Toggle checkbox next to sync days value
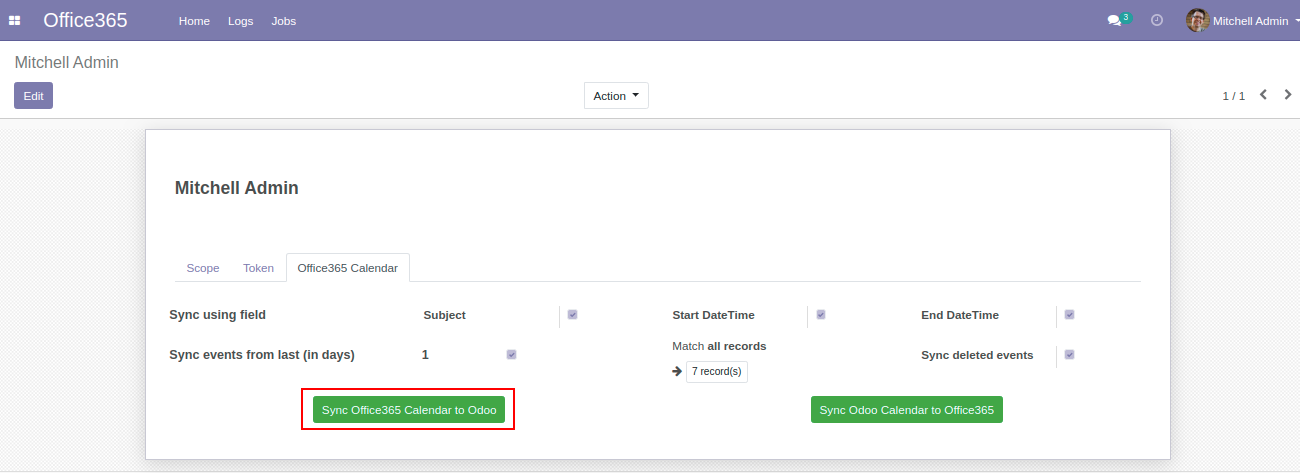 point(512,355)
